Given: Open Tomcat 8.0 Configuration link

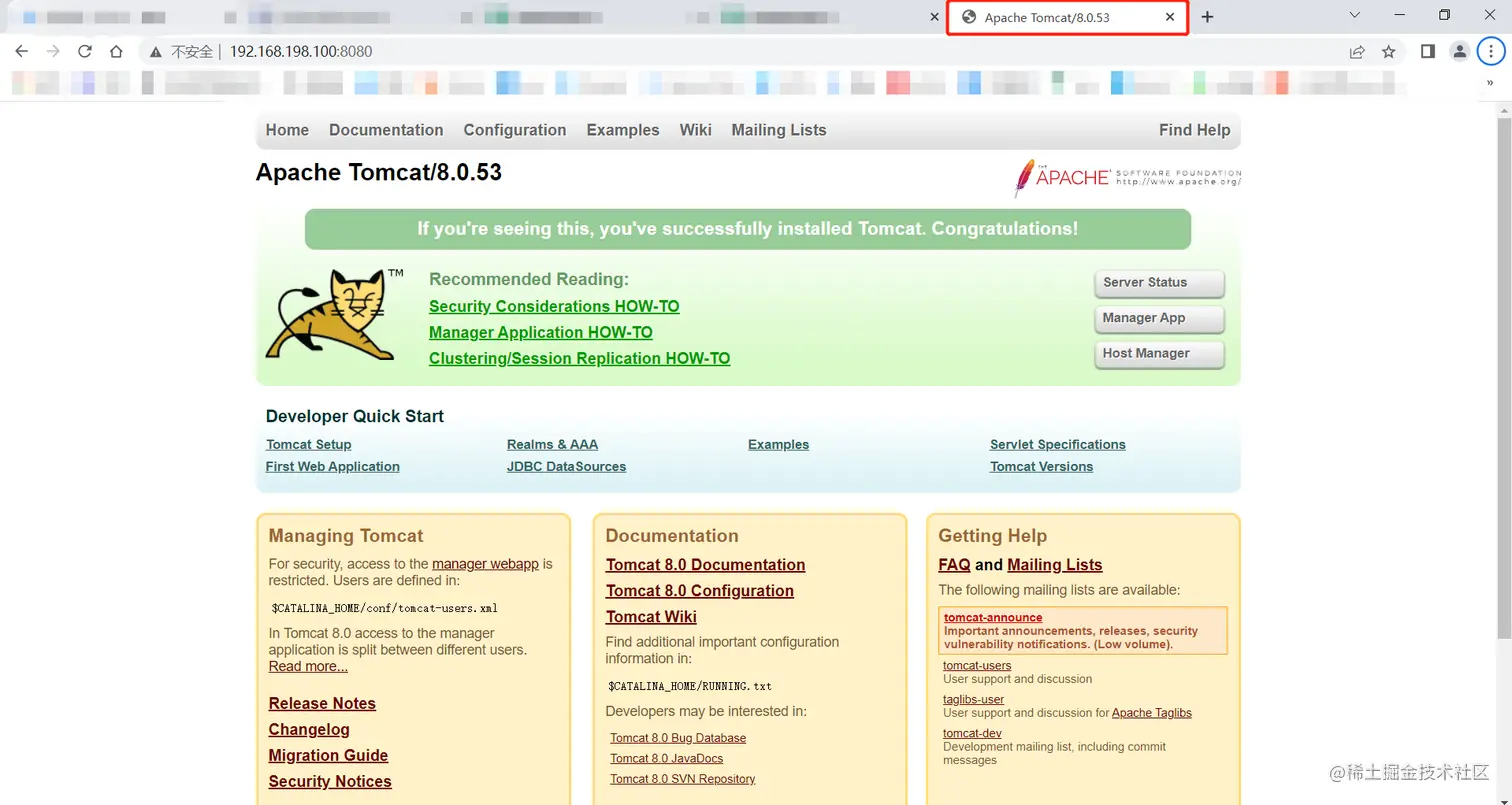Looking at the screenshot, I should tap(700, 591).
